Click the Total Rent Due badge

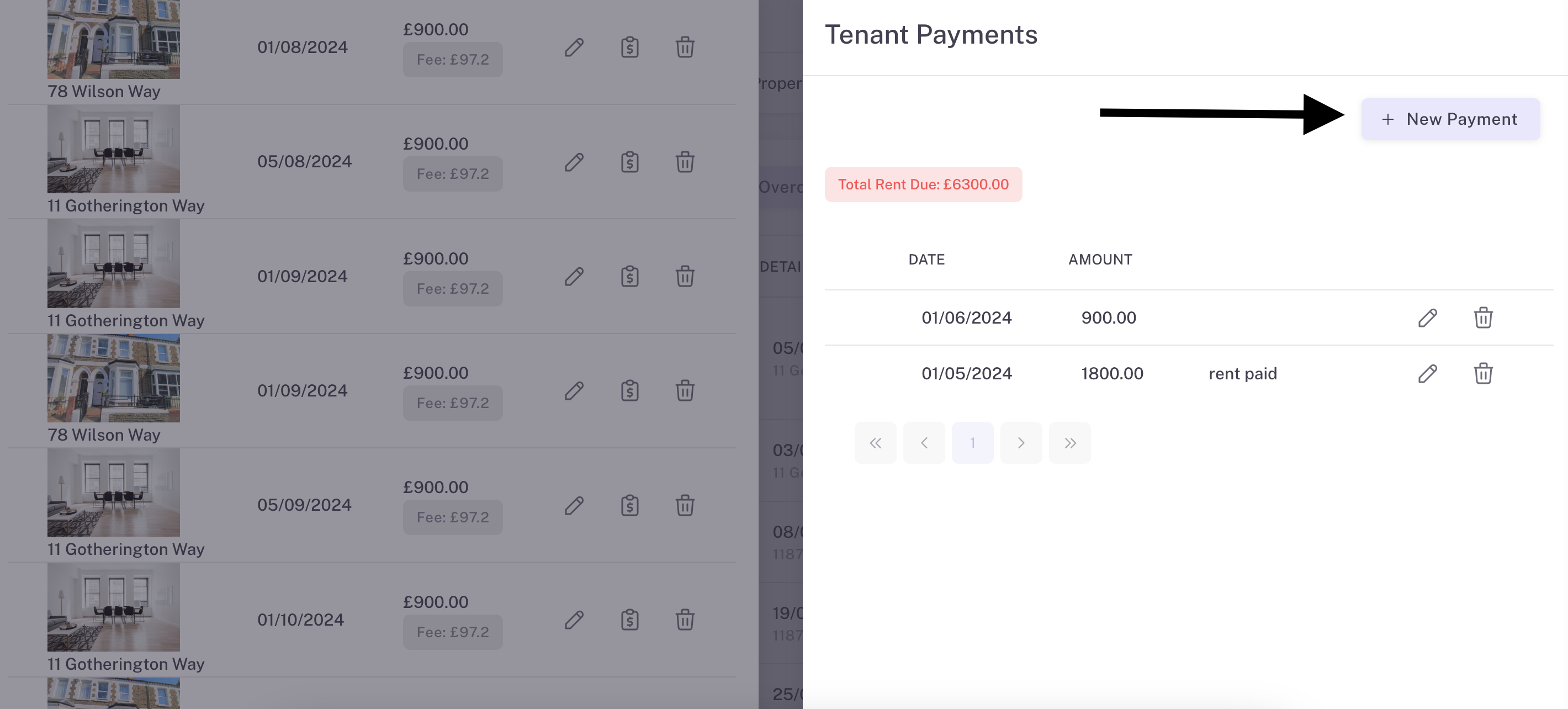tap(923, 184)
